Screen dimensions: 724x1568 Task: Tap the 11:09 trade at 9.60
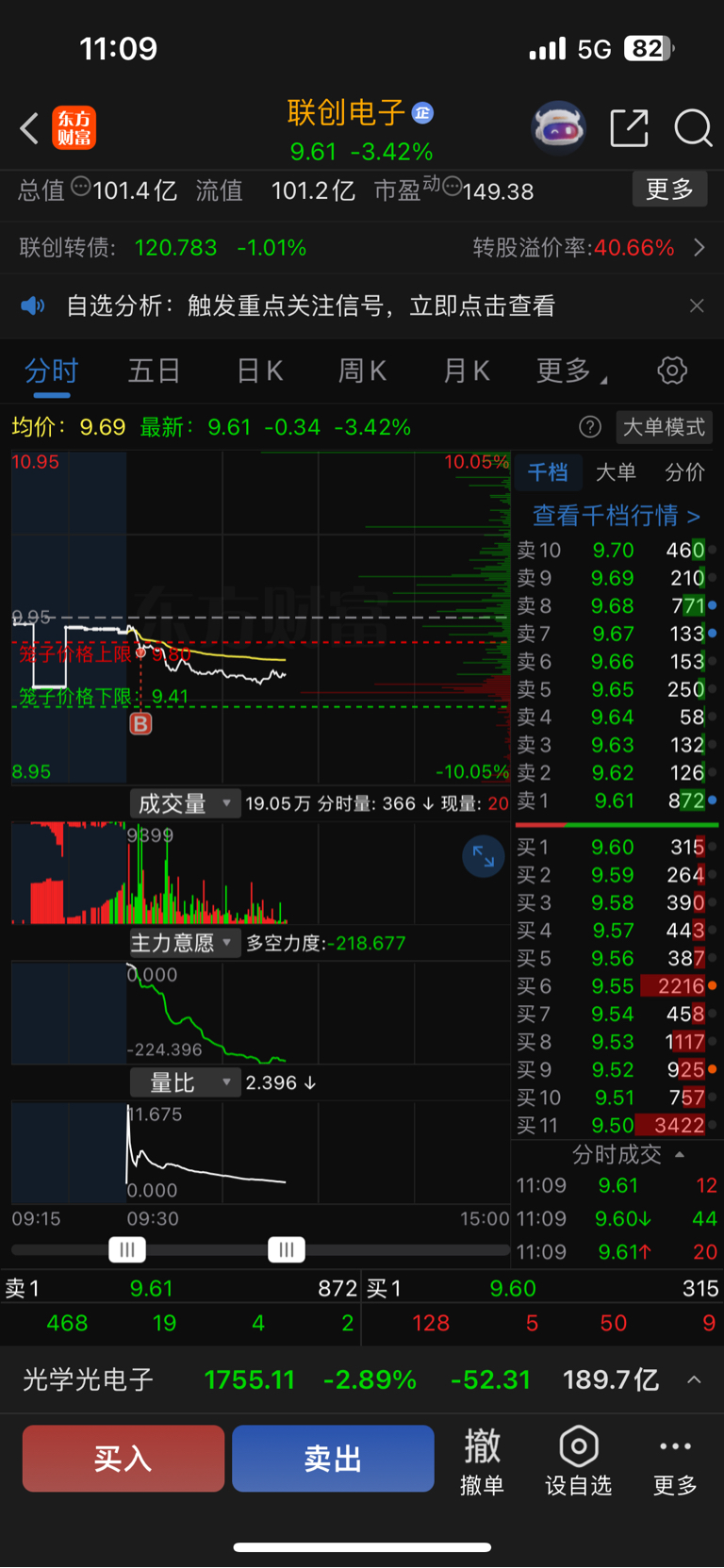[617, 1218]
